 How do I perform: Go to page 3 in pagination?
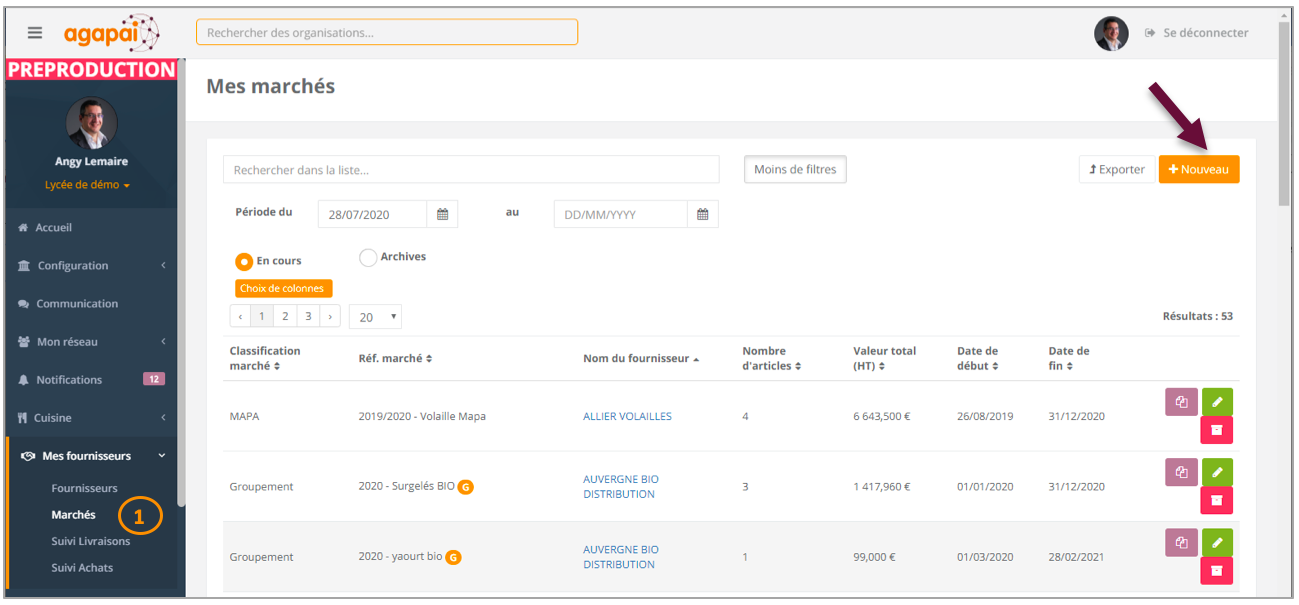click(308, 317)
